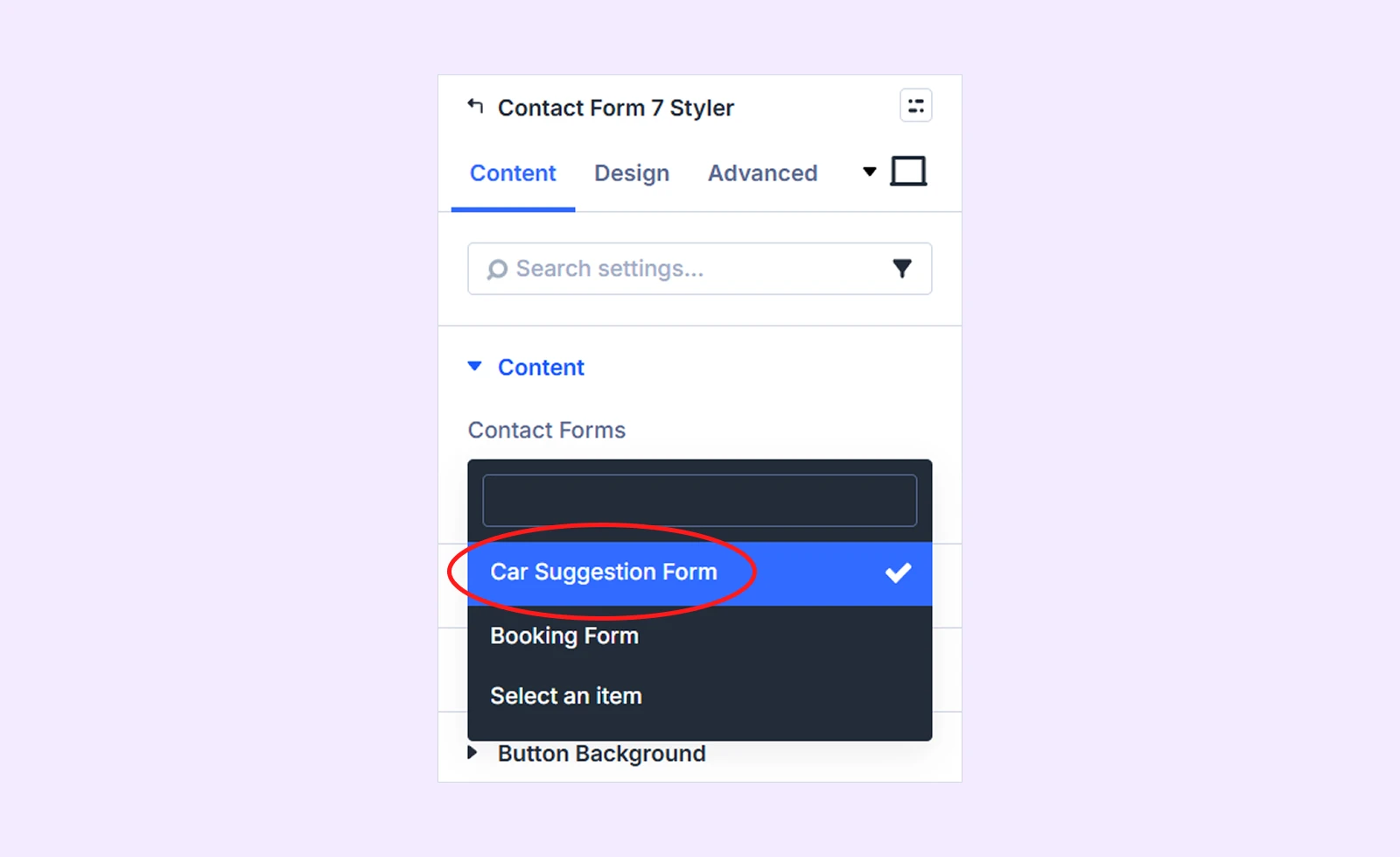The image size is (1400, 857).
Task: Click the dropdown's blank search box
Action: (700, 501)
